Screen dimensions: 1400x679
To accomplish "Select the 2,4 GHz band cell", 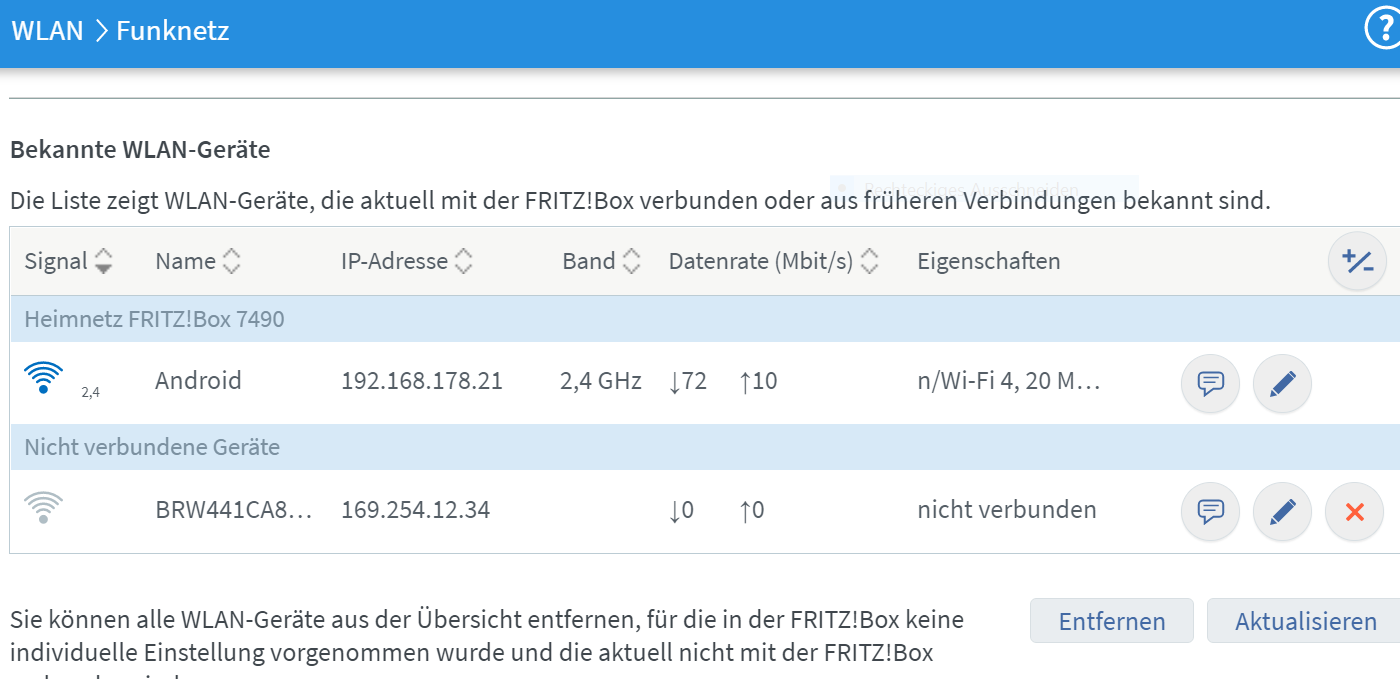I will click(601, 381).
